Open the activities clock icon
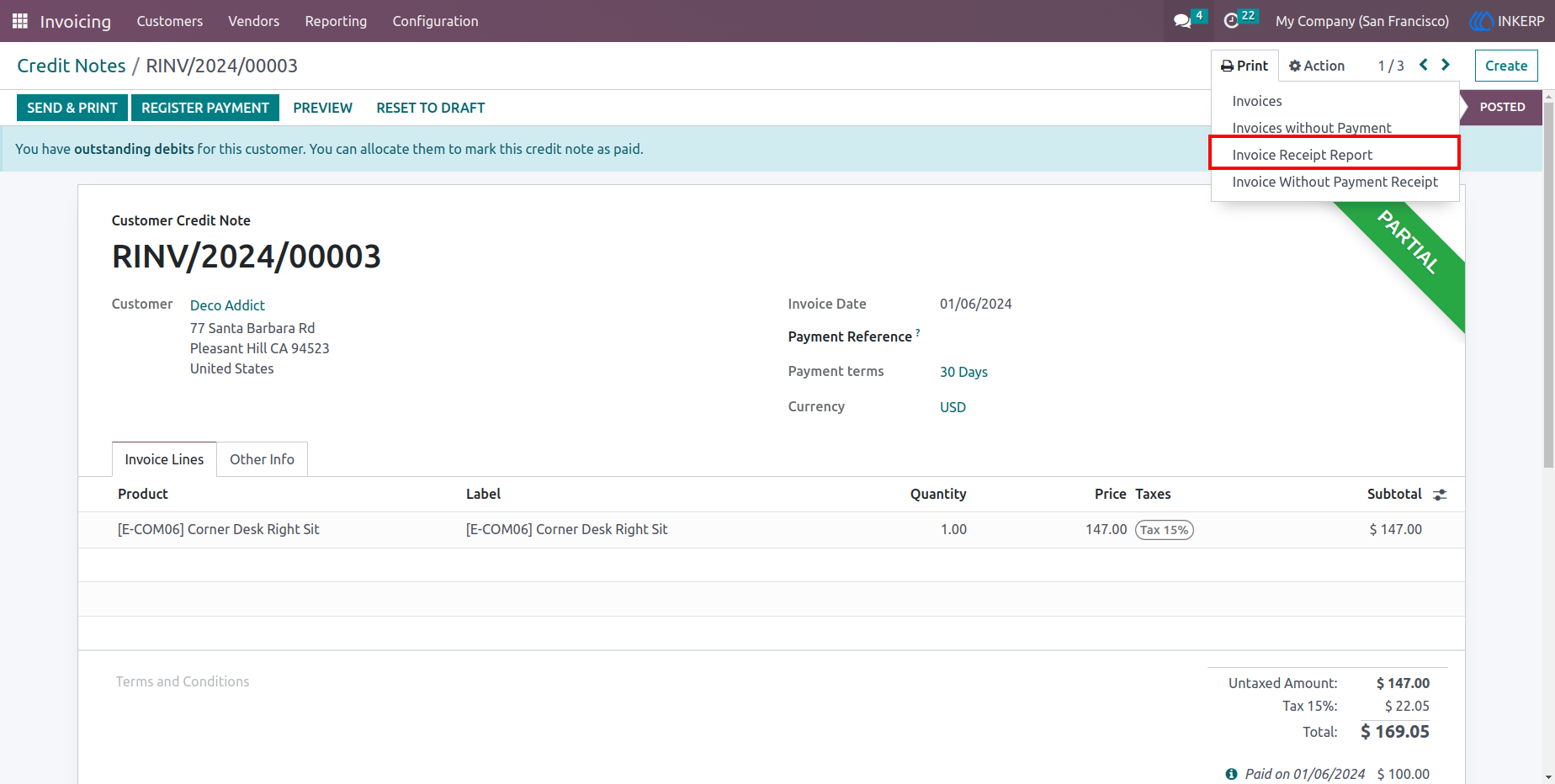Image resolution: width=1555 pixels, height=784 pixels. click(x=1231, y=21)
